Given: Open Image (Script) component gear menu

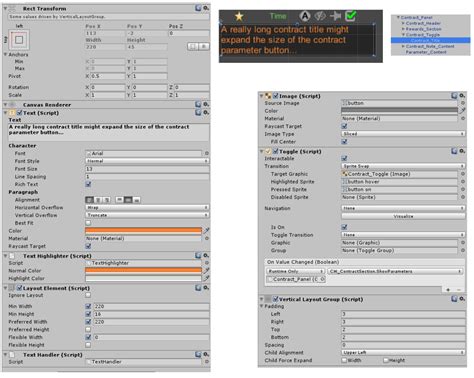Looking at the screenshot, I should point(462,96).
